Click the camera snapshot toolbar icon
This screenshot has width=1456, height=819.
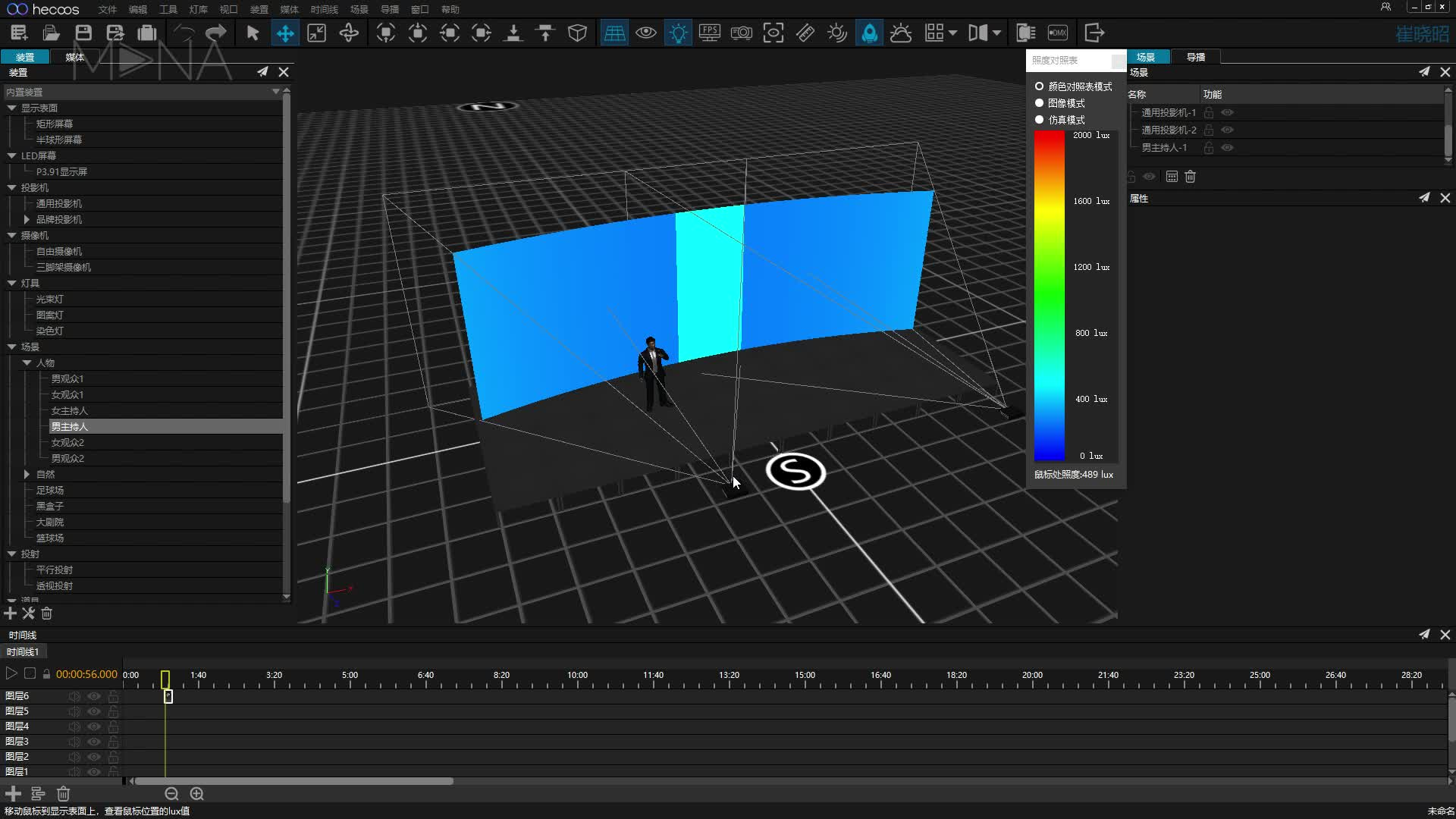point(742,33)
